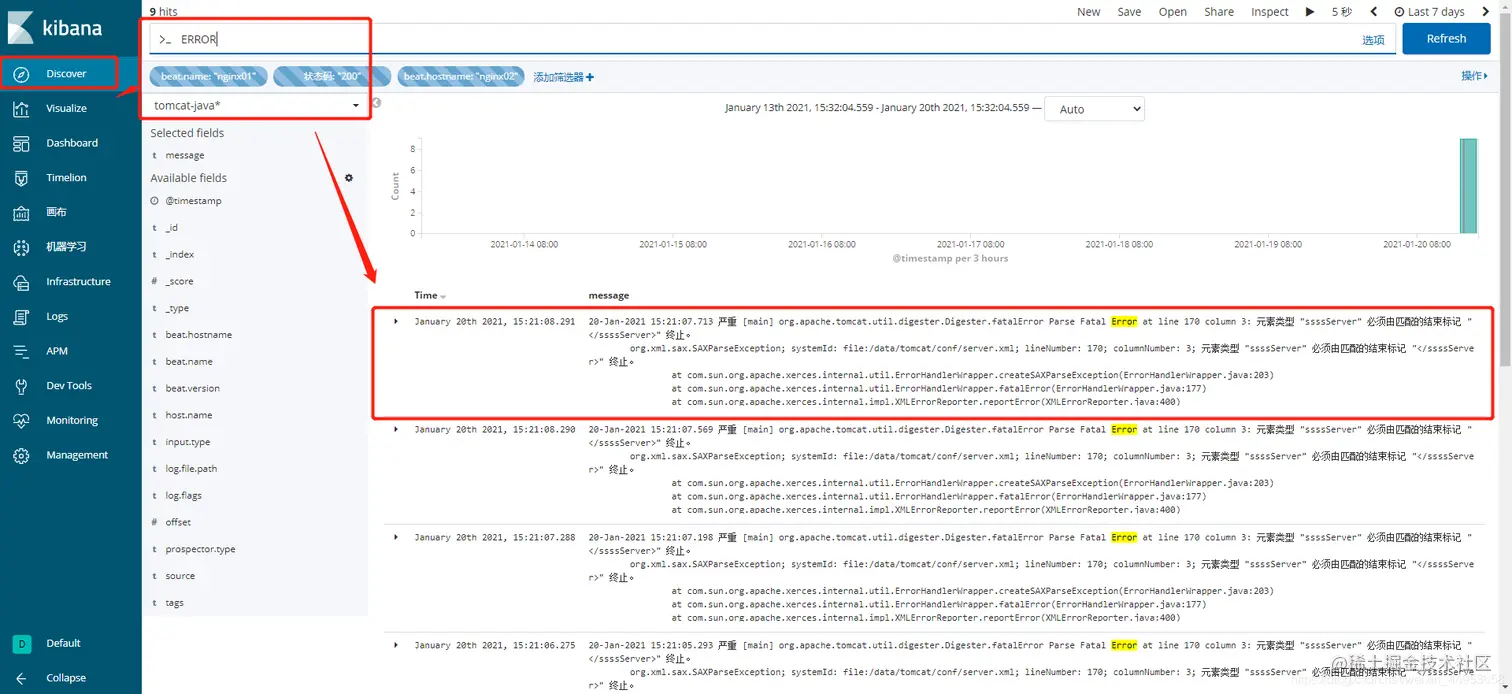
Task: Click the 5 秒 refresh interval
Action: [x=1341, y=12]
